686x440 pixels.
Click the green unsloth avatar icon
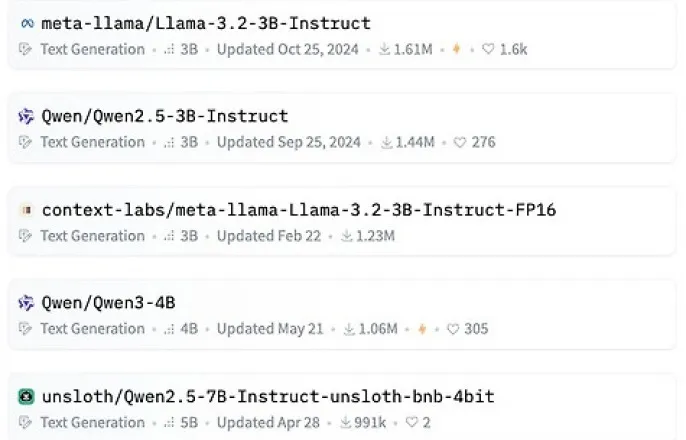(x=26, y=397)
